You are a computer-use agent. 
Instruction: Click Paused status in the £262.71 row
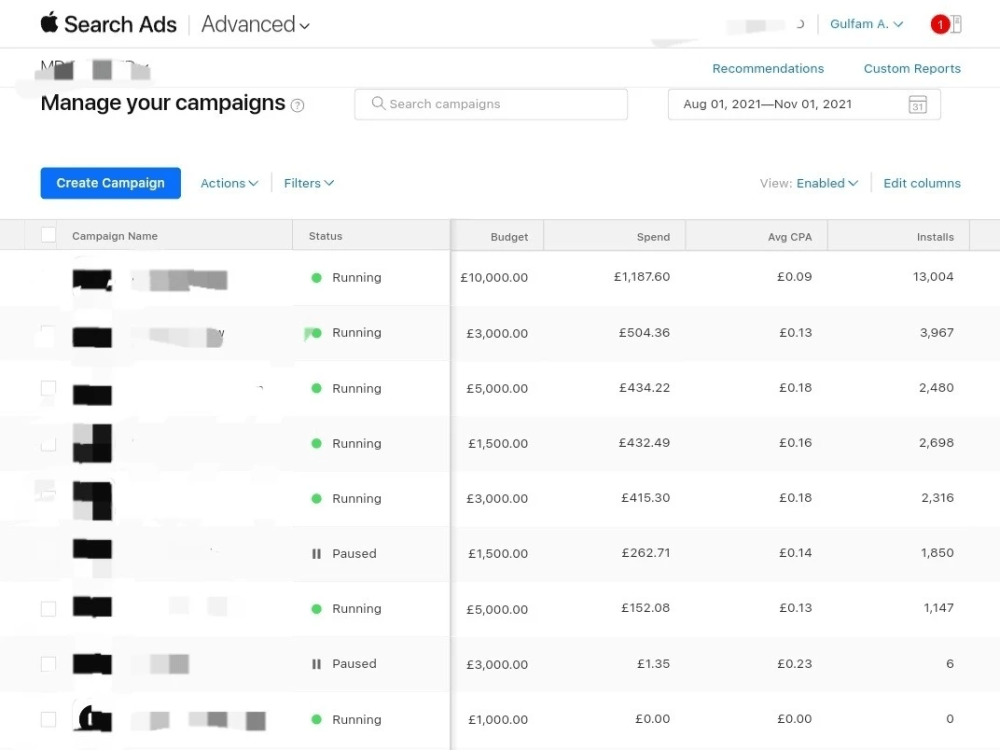coord(354,554)
